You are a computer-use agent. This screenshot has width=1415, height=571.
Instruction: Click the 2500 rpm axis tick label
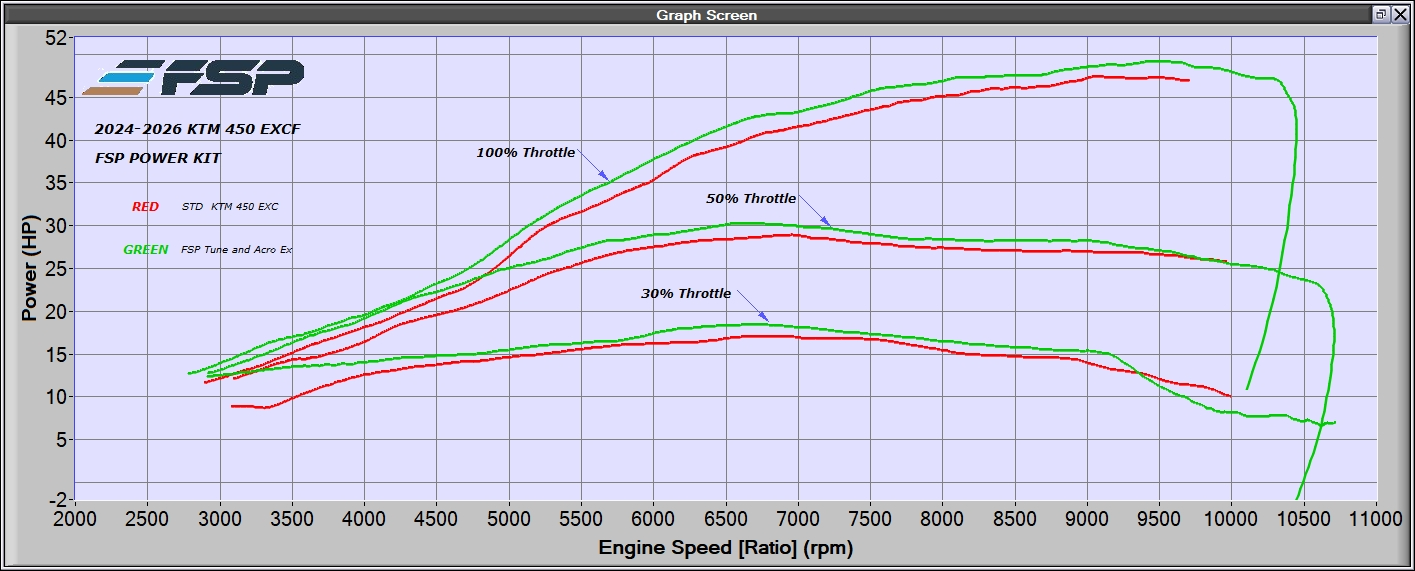[x=147, y=521]
